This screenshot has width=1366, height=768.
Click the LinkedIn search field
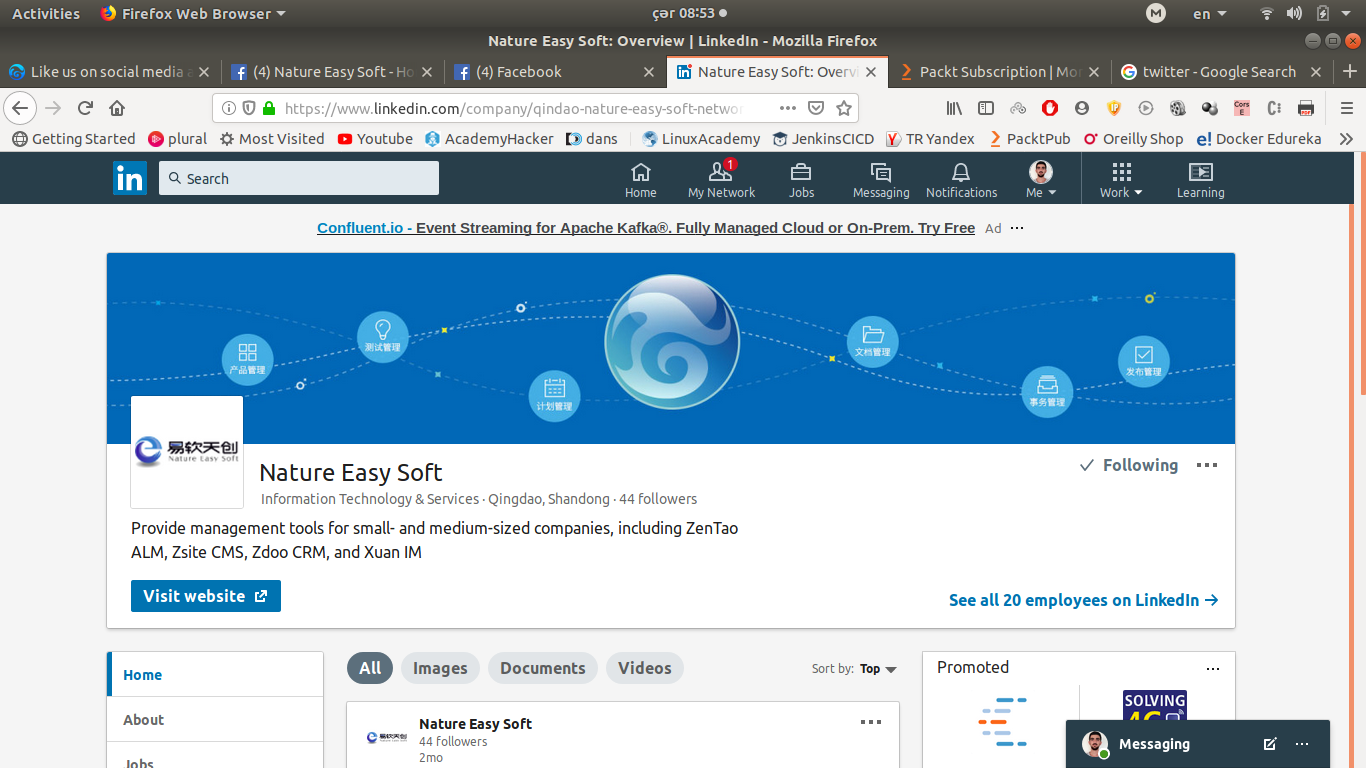(299, 178)
